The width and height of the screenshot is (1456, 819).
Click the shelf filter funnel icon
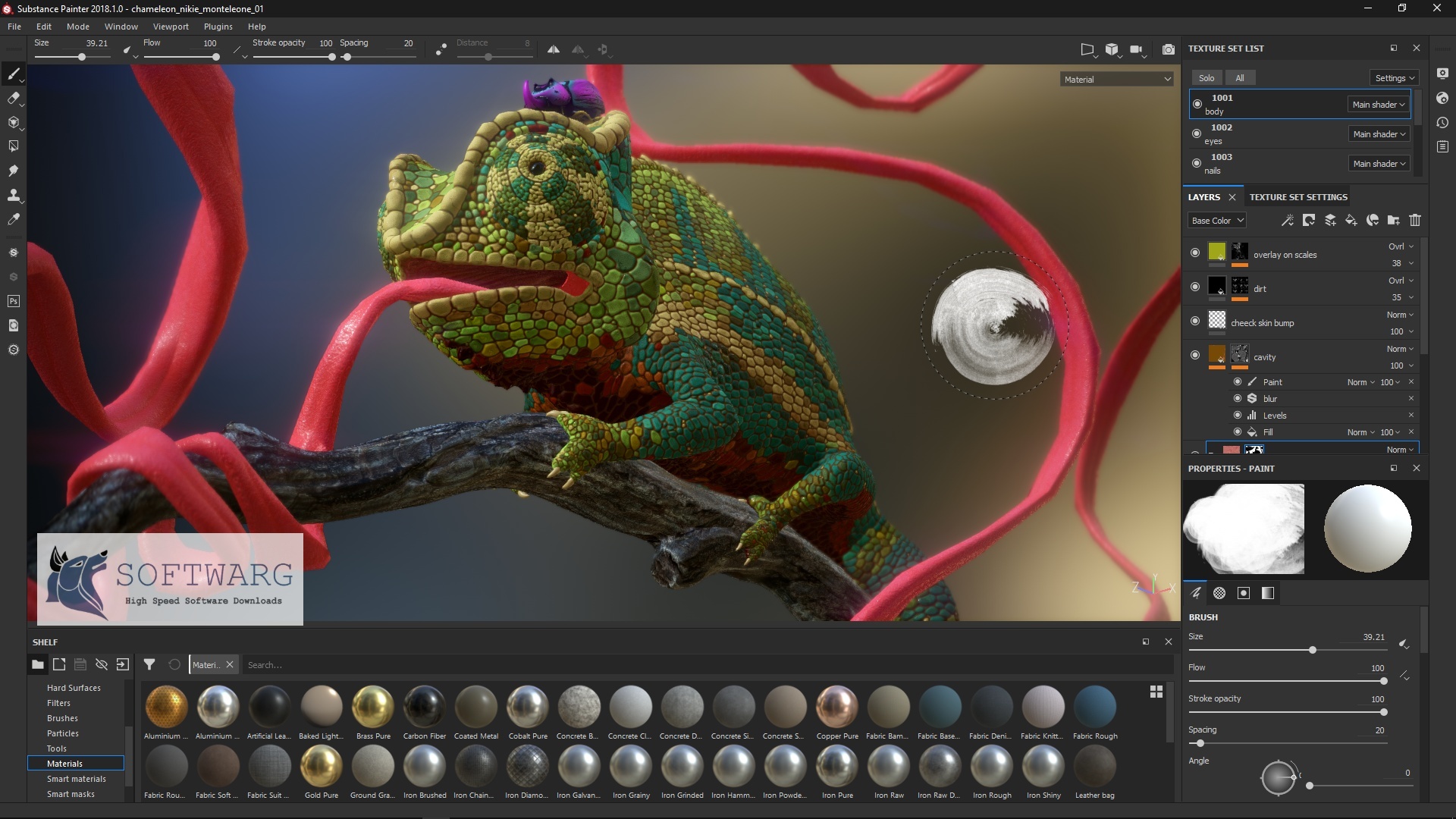point(149,664)
